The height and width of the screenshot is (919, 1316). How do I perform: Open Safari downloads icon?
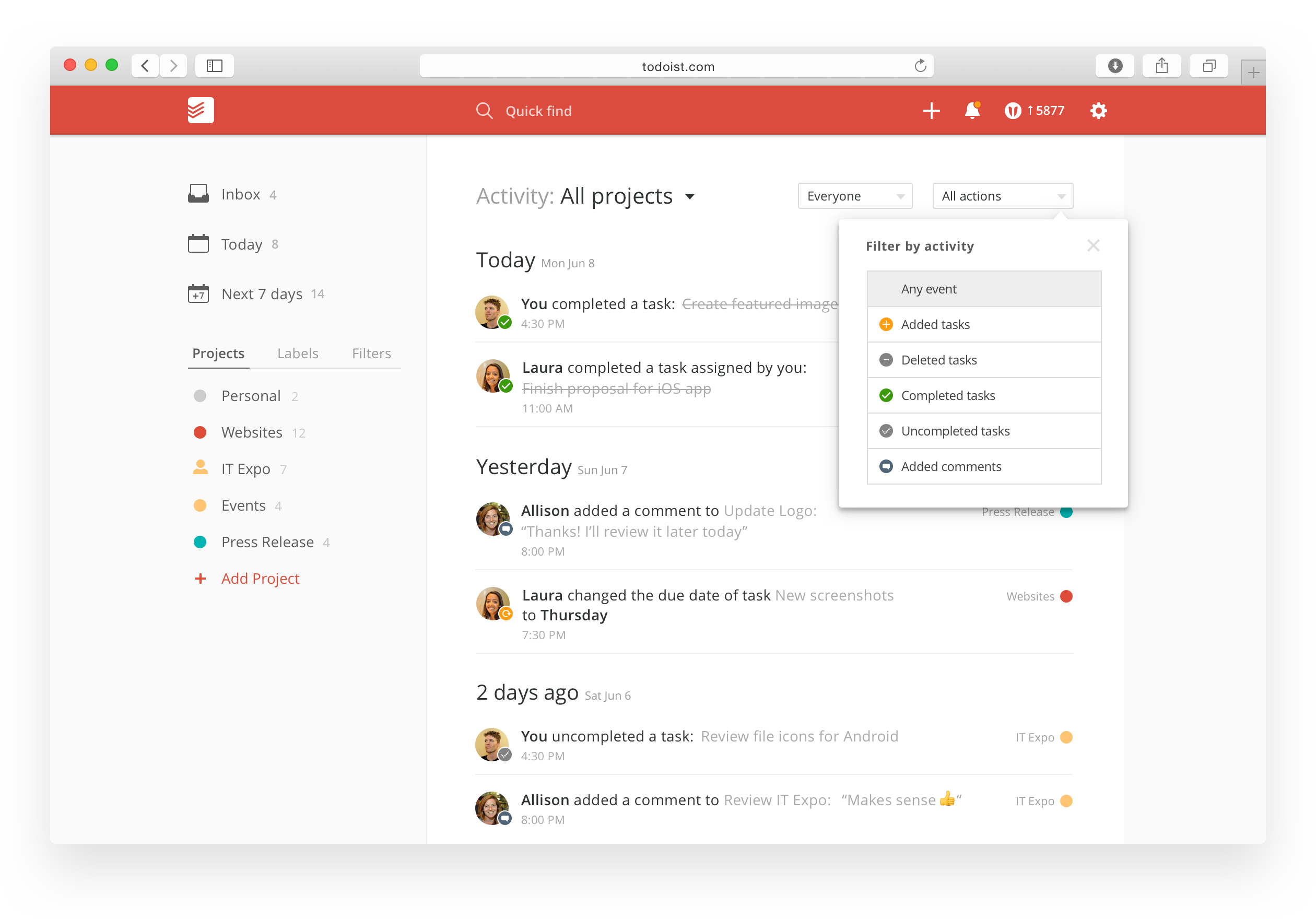[1115, 66]
